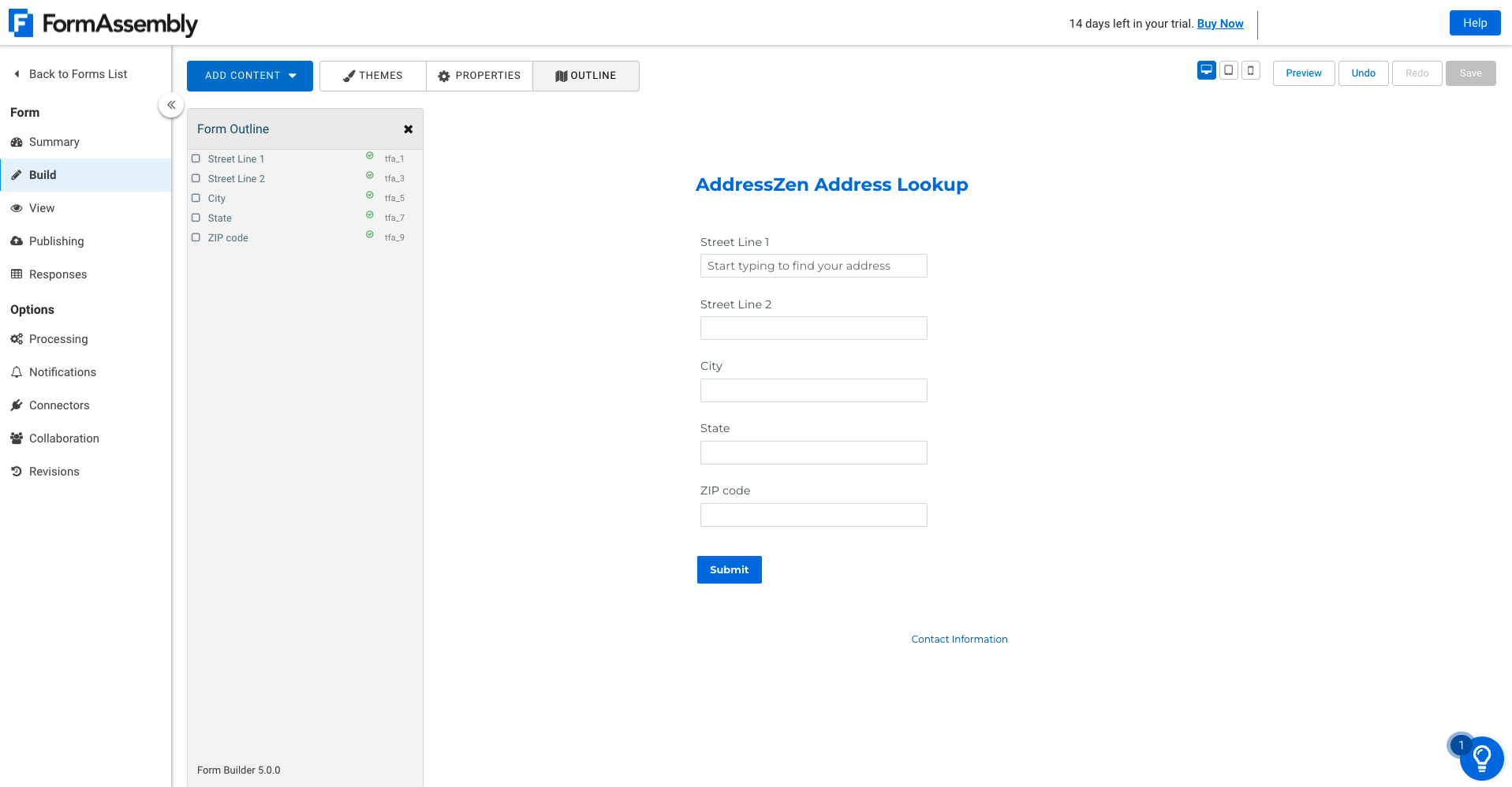The width and height of the screenshot is (1512, 787).
Task: Click the Preview button
Action: point(1303,73)
